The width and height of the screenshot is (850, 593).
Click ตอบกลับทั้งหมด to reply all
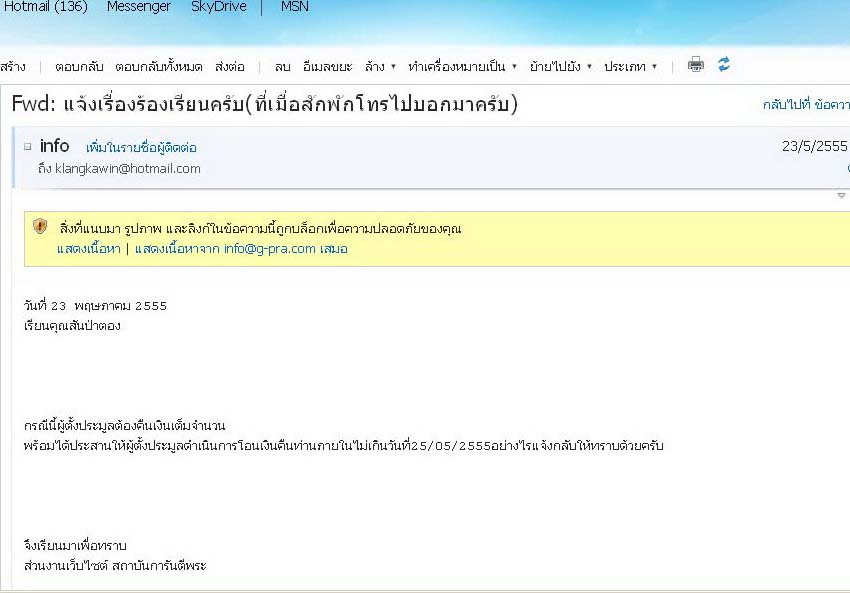(158, 67)
